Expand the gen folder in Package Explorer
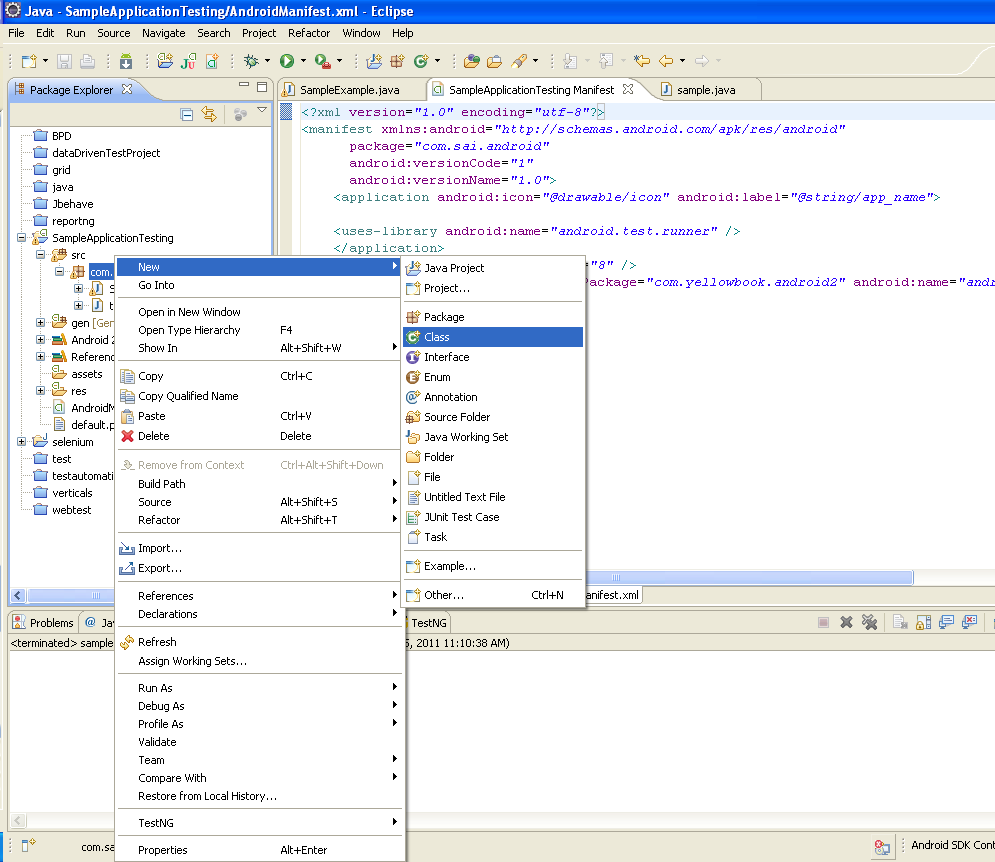This screenshot has height=862, width=995. pyautogui.click(x=40, y=323)
